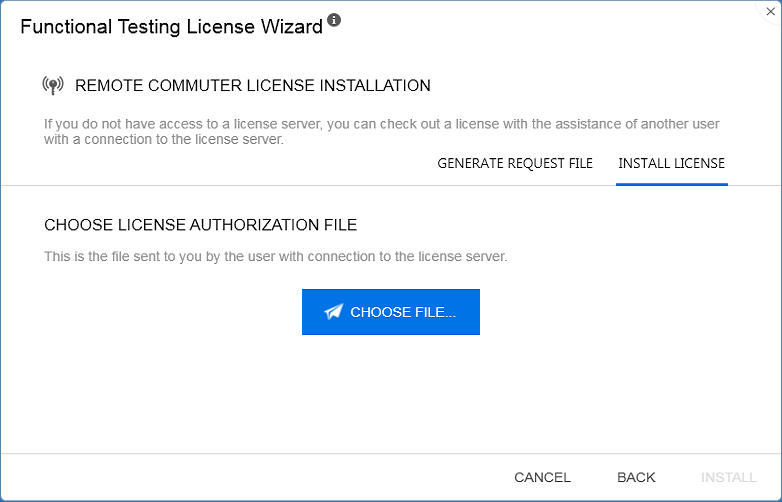Click the blank footer area left of Cancel
Screen dimensions: 782x502
click(250, 477)
